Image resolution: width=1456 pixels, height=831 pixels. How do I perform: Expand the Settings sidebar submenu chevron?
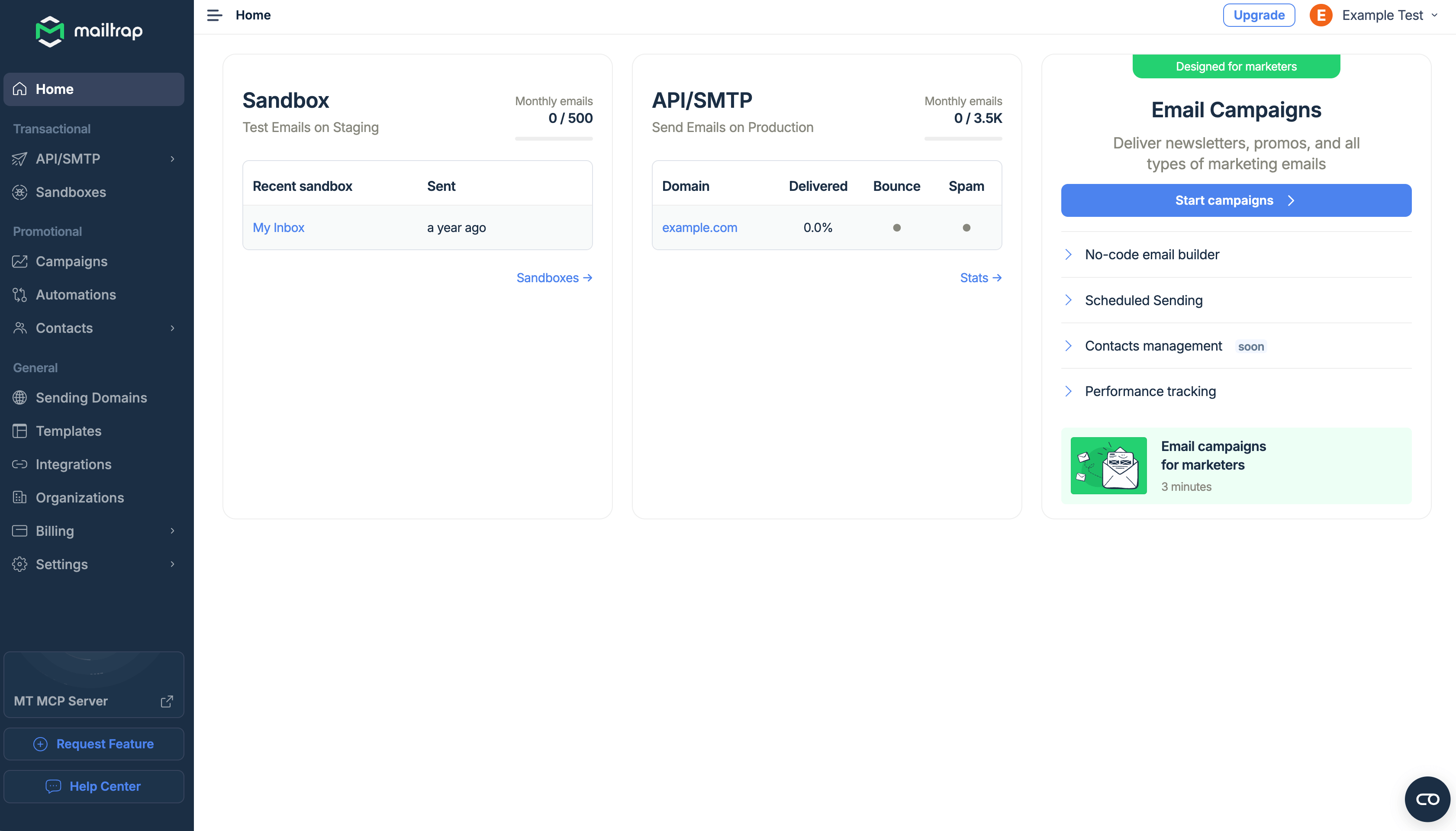(172, 564)
